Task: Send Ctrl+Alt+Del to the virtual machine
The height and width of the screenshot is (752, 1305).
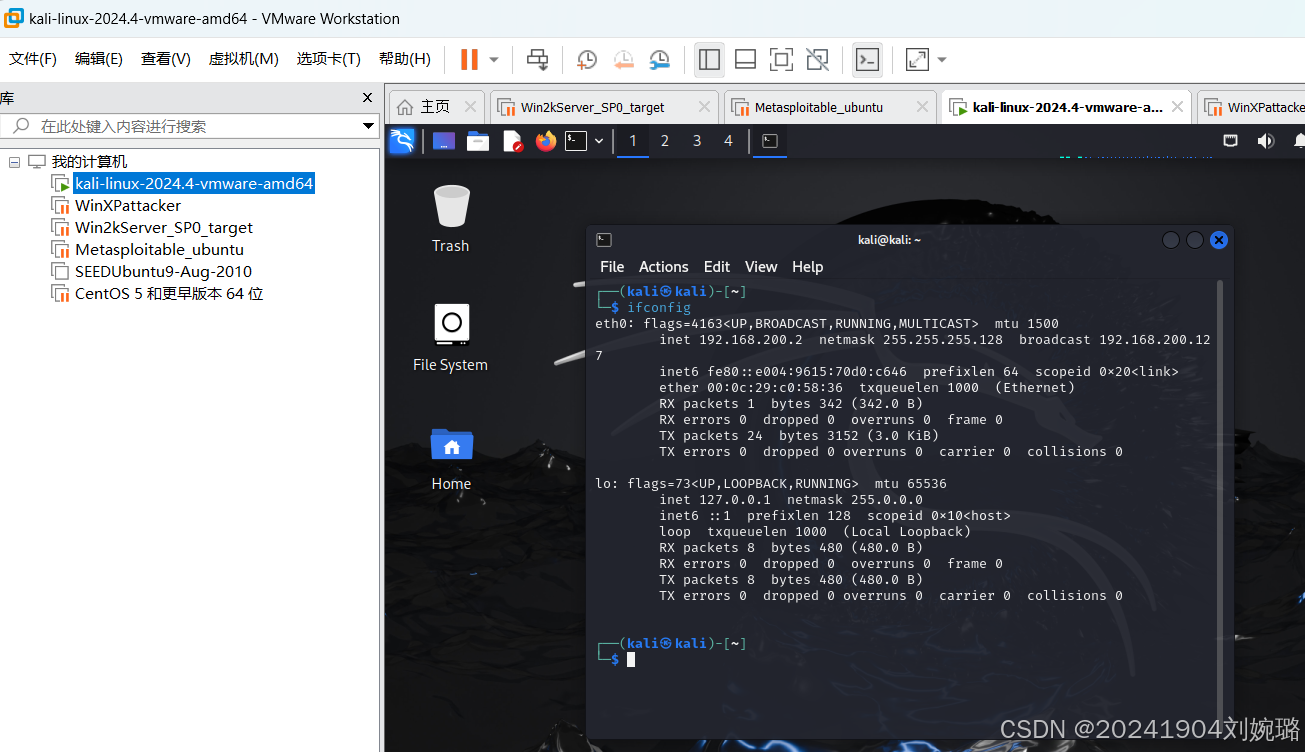Action: point(538,60)
